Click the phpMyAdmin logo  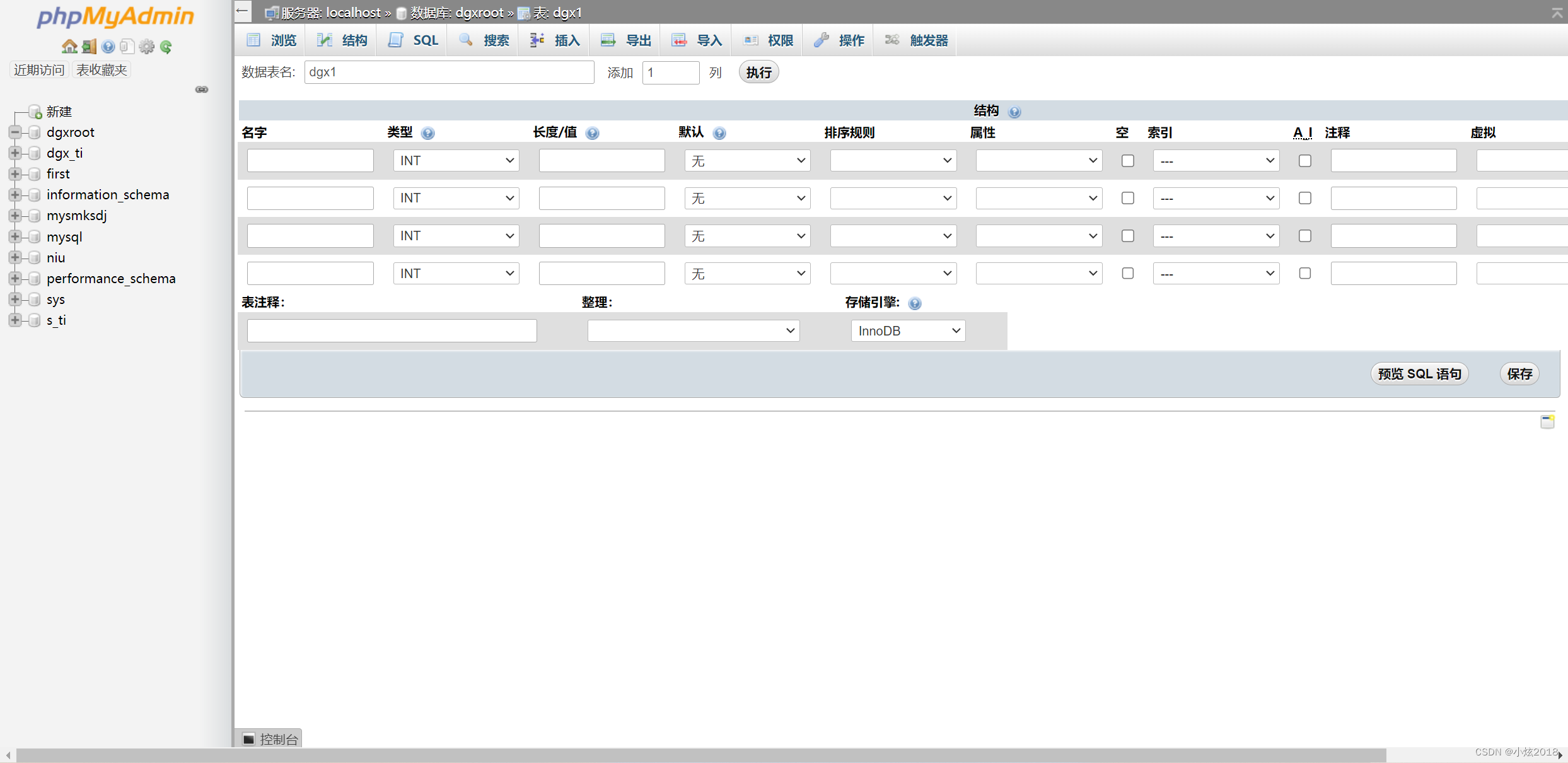pos(115,16)
